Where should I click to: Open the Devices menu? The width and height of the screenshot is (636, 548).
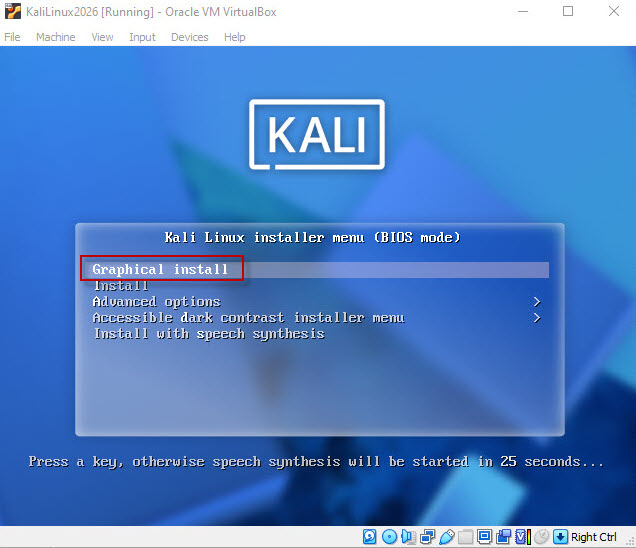[189, 37]
